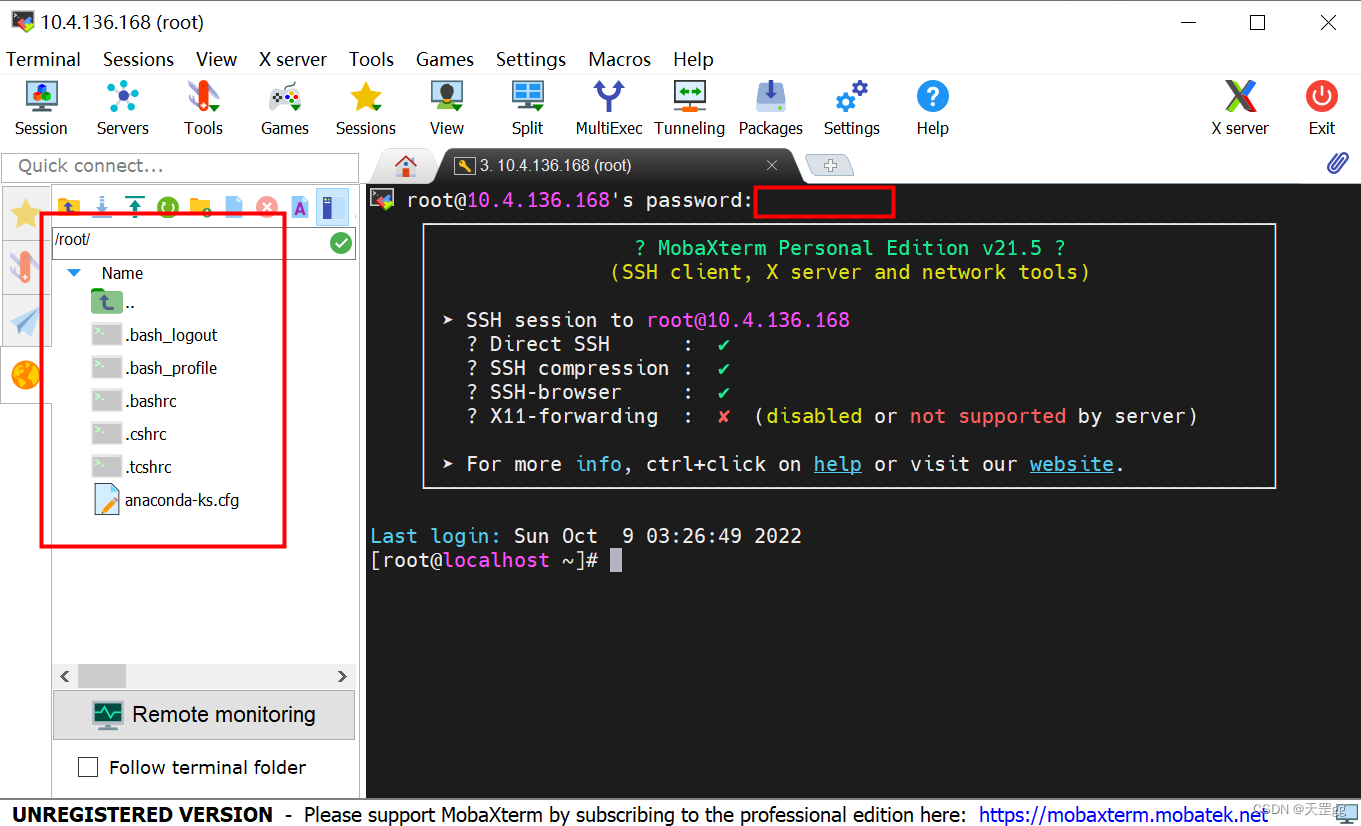
Task: Open the Sessions star toolbar icon
Action: tap(366, 108)
